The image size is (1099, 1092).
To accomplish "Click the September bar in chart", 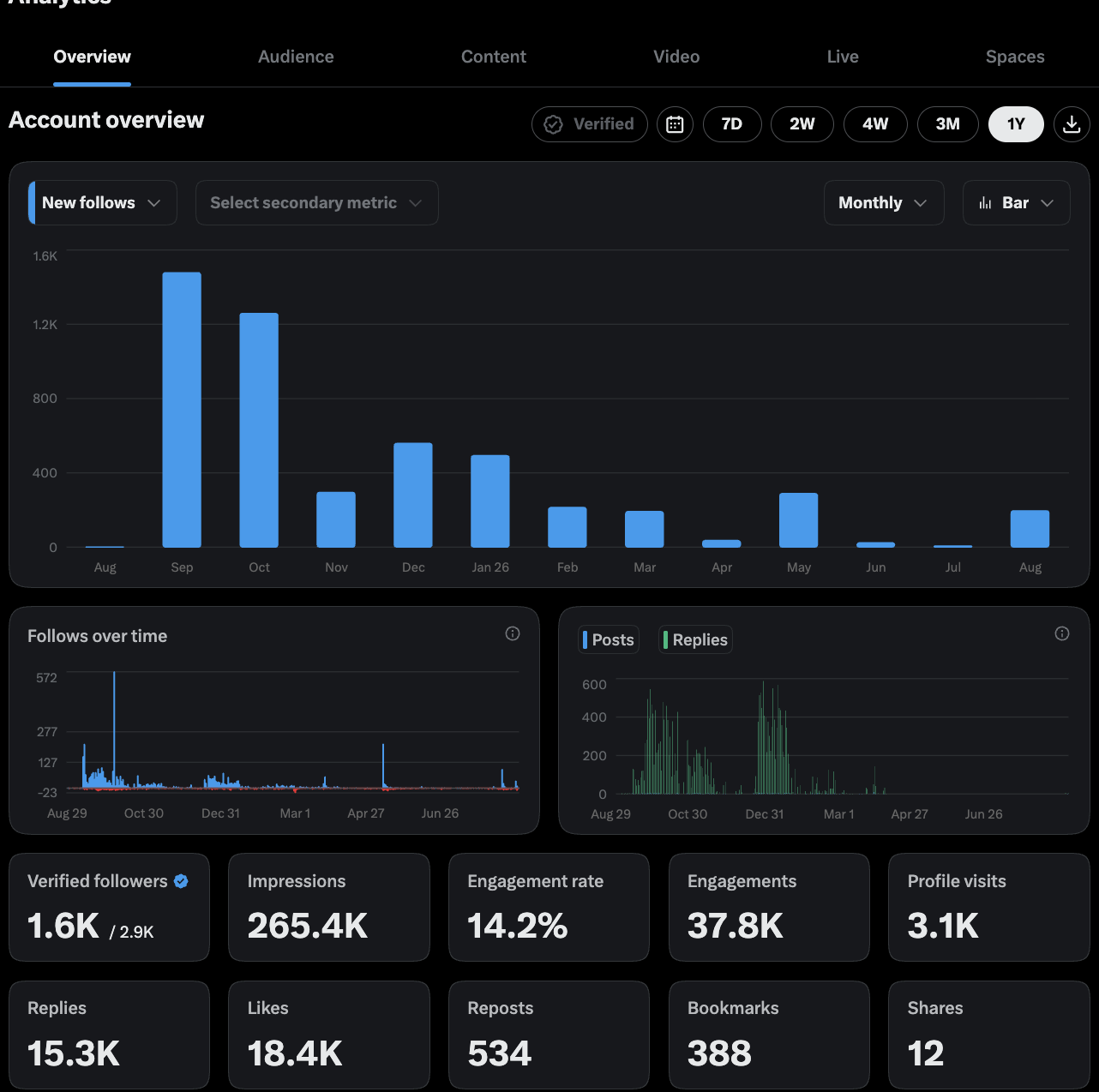I will pos(182,410).
